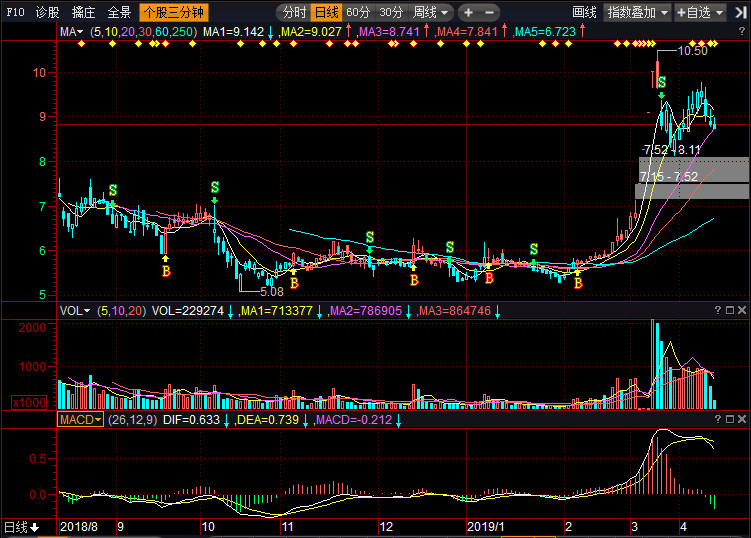Screen dimensions: 751x538
Task: Select the 30分 minute chart tab
Action: pyautogui.click(x=391, y=13)
